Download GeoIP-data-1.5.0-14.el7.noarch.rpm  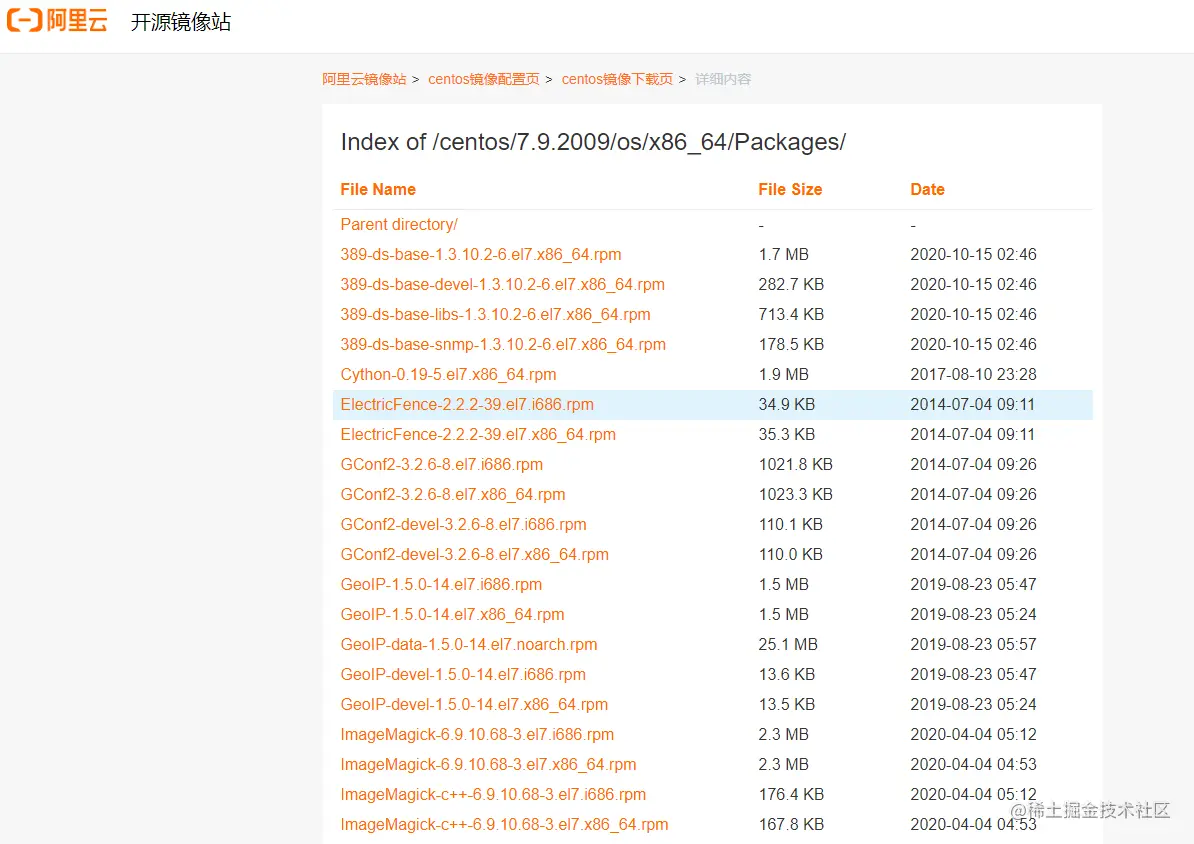pos(469,644)
